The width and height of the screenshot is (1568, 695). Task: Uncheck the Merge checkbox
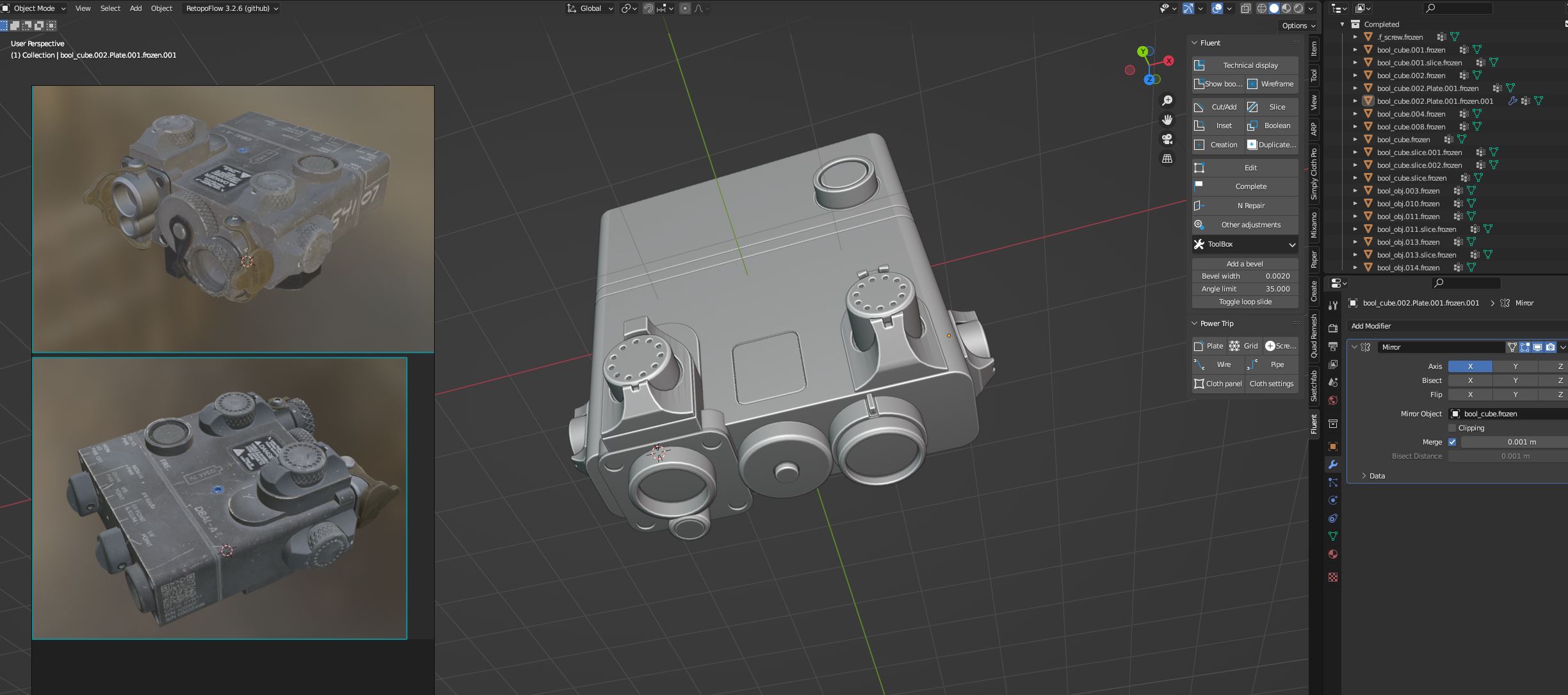point(1452,442)
